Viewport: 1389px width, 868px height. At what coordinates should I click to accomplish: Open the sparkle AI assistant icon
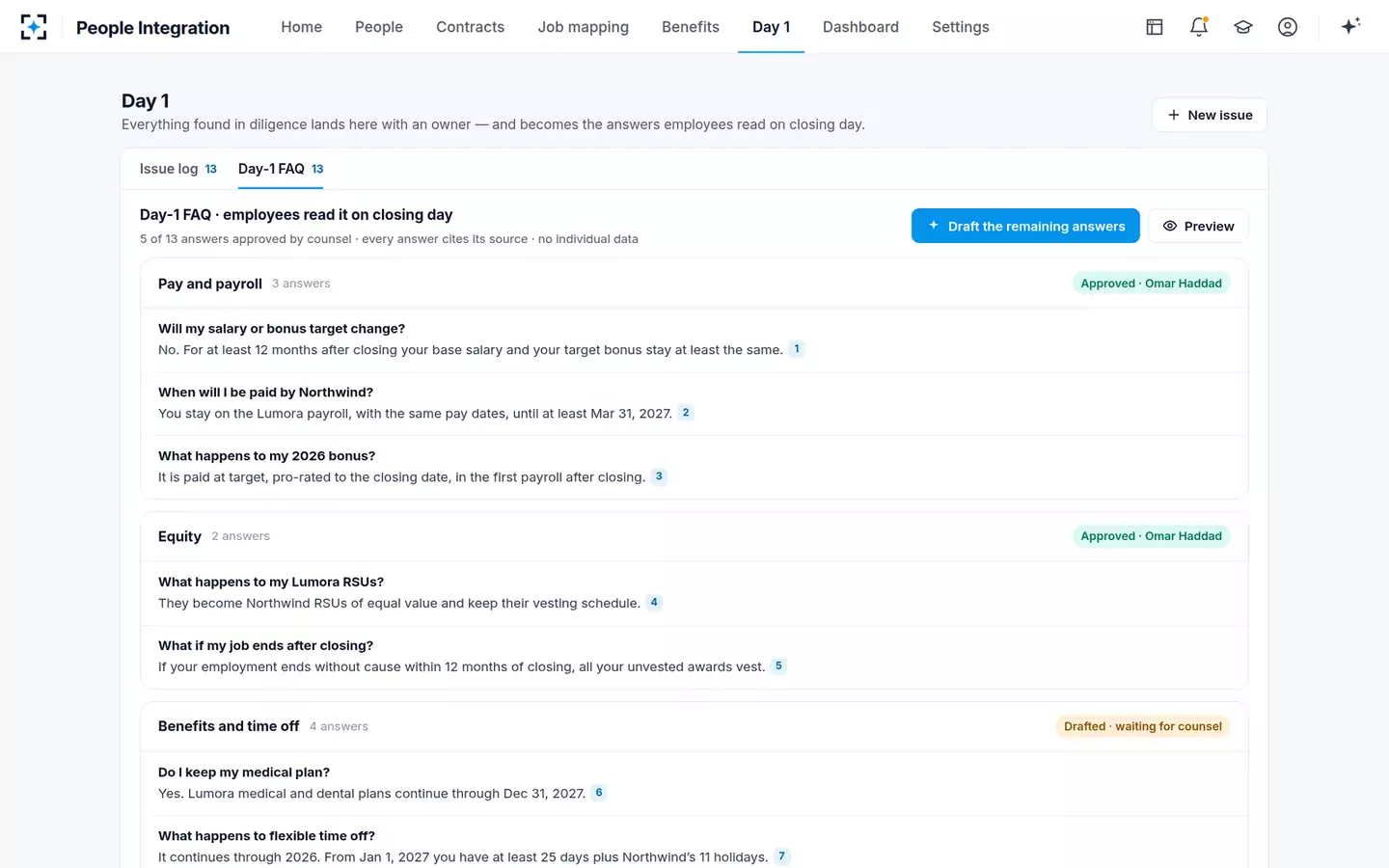pos(1350,26)
